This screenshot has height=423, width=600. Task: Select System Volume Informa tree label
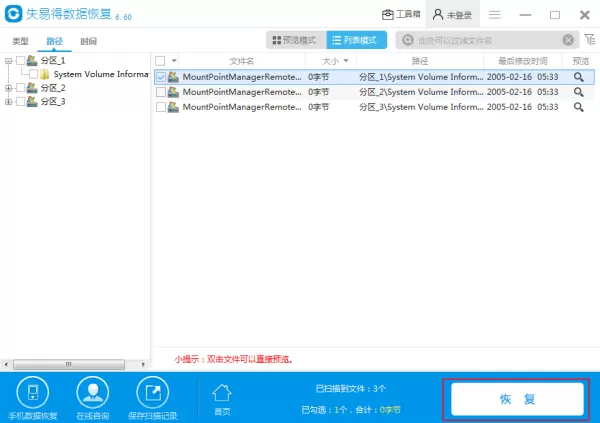point(101,74)
